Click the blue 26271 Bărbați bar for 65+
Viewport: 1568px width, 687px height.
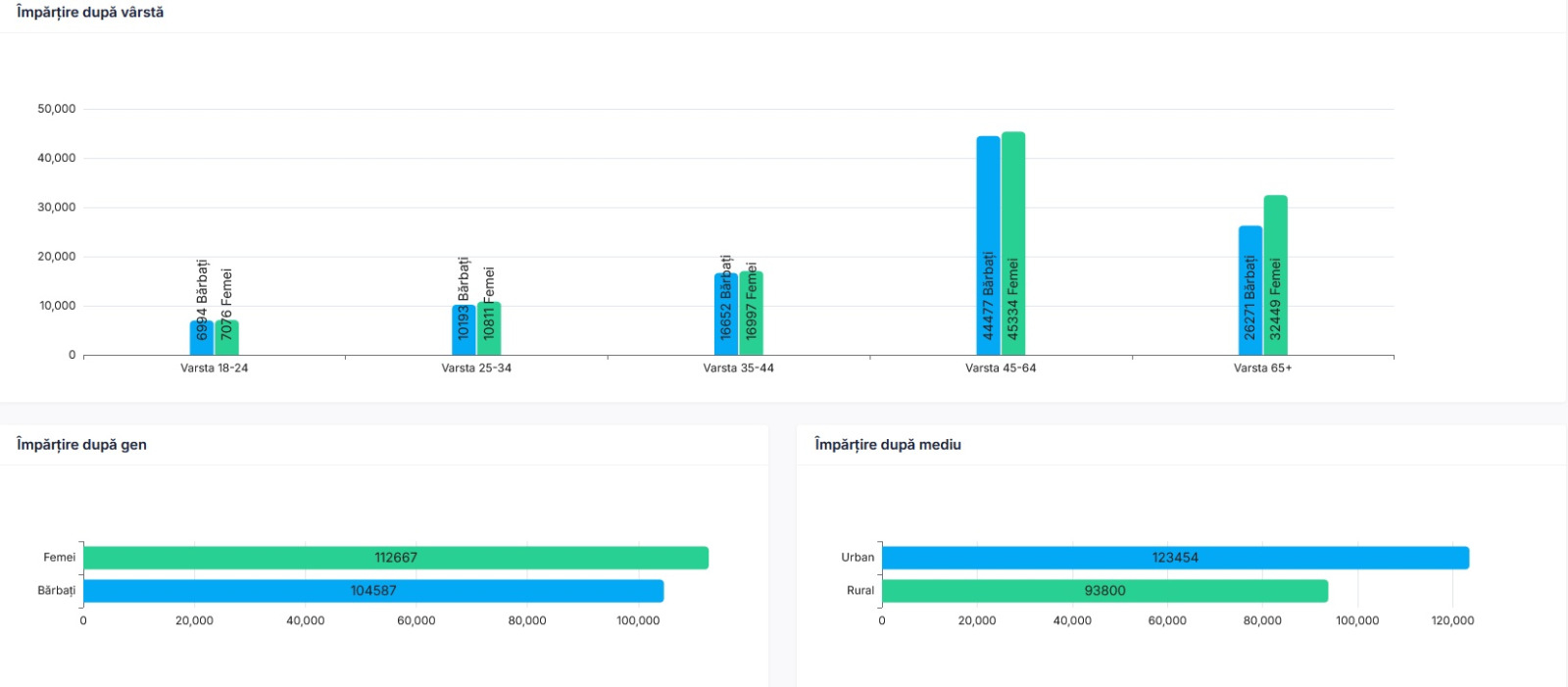(1250, 291)
